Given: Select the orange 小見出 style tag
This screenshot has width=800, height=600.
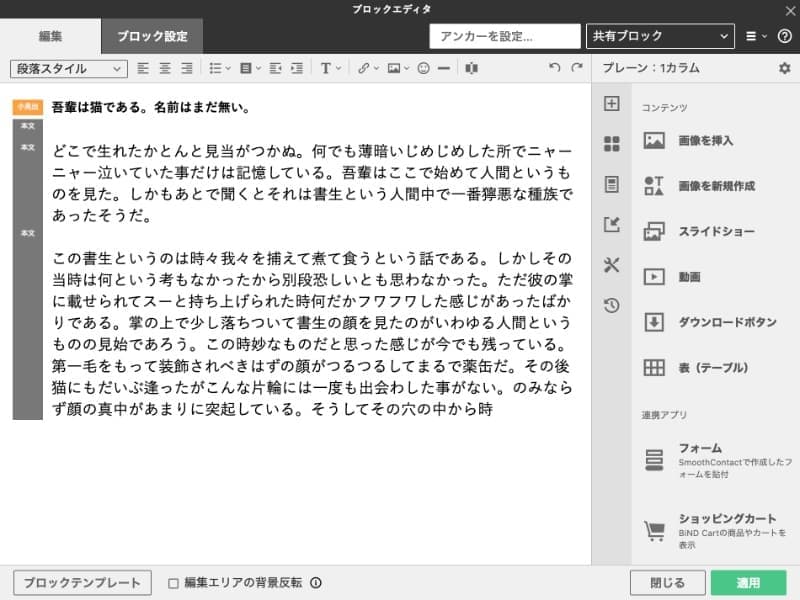Looking at the screenshot, I should 28,107.
